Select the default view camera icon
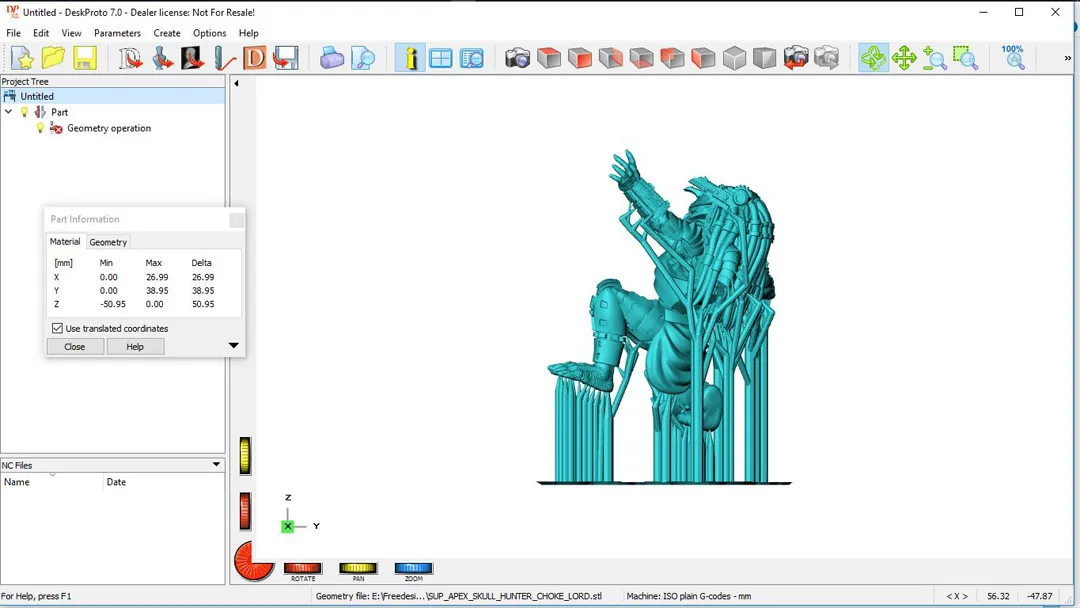This screenshot has height=608, width=1080. pos(517,58)
